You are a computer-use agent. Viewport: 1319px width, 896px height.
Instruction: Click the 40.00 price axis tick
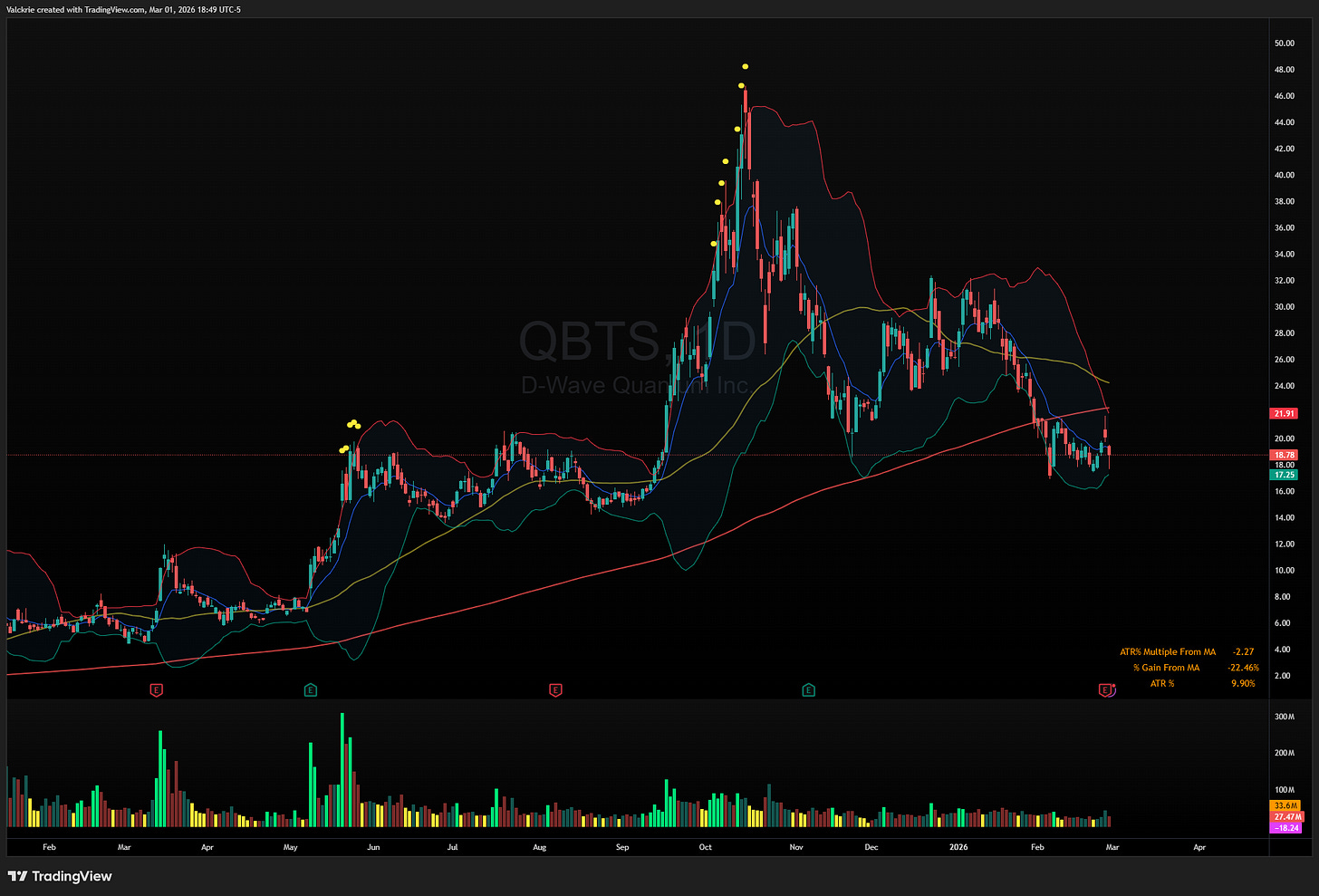click(1284, 175)
